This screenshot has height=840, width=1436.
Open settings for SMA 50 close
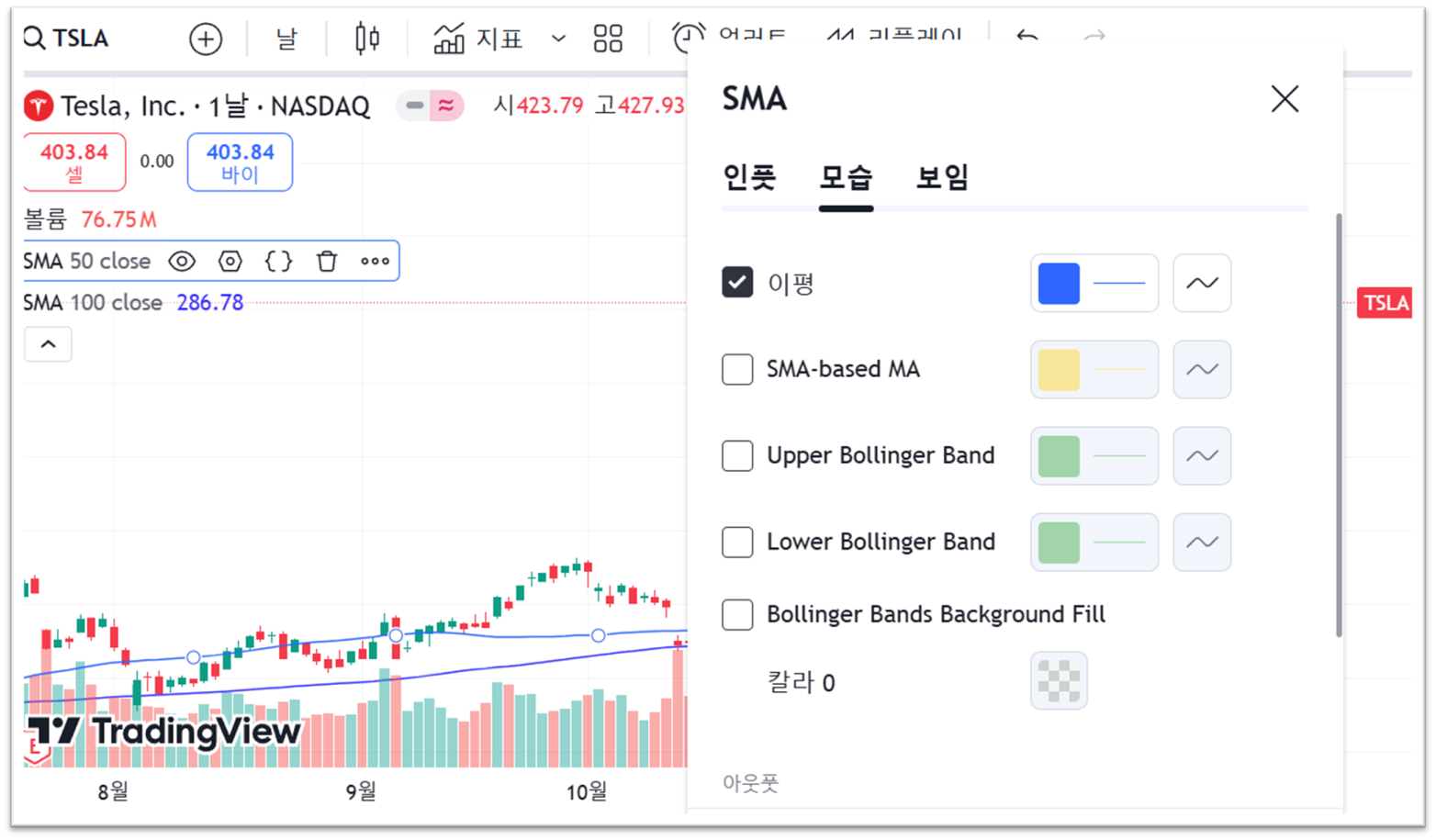[x=230, y=262]
